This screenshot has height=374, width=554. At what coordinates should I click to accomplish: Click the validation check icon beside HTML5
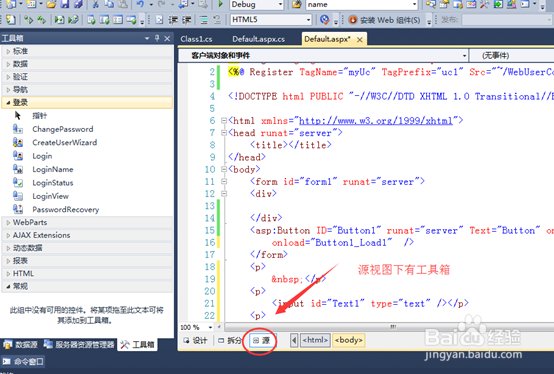(325, 20)
